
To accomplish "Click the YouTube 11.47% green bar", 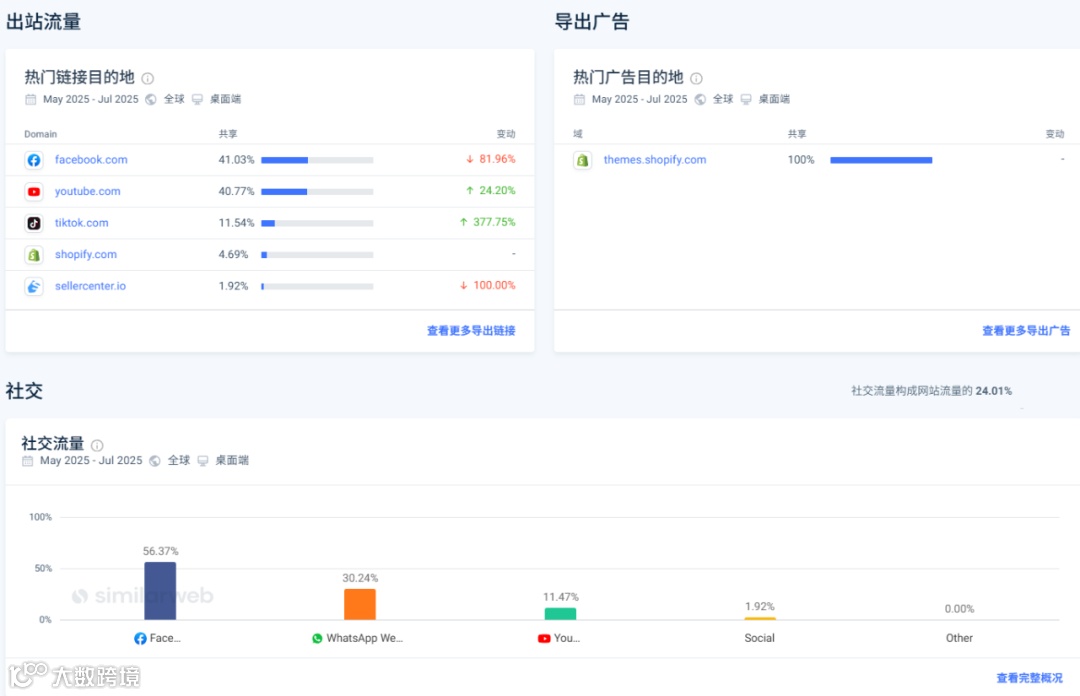I will click(560, 614).
